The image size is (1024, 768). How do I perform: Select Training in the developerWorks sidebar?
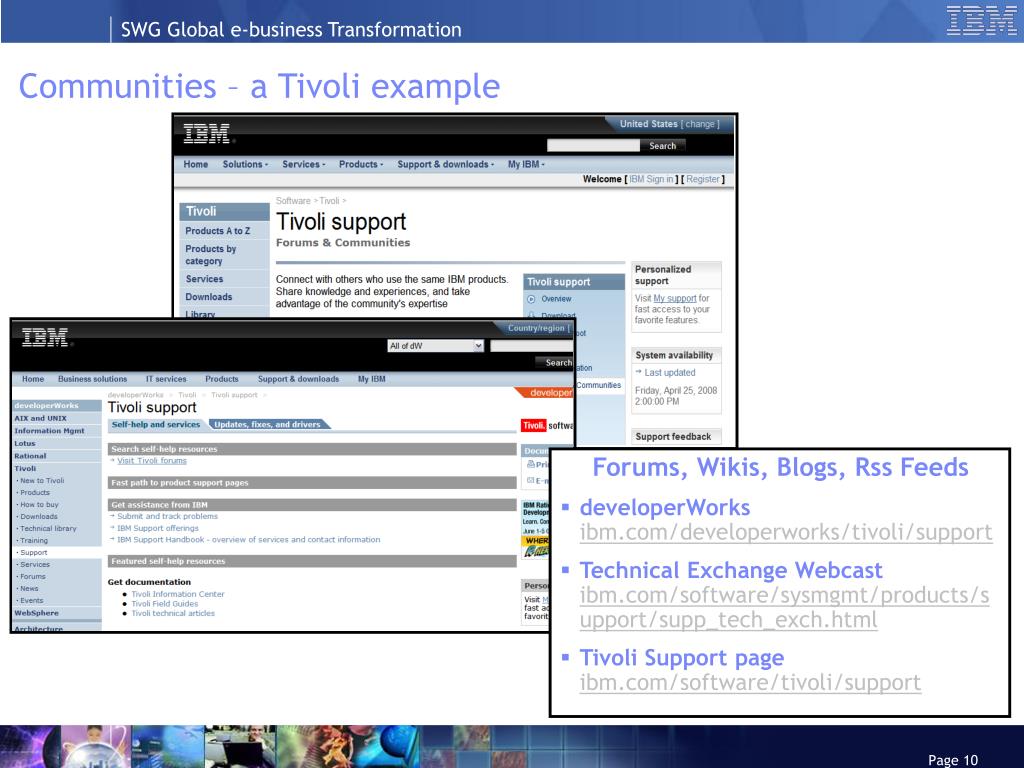pyautogui.click(x=34, y=541)
